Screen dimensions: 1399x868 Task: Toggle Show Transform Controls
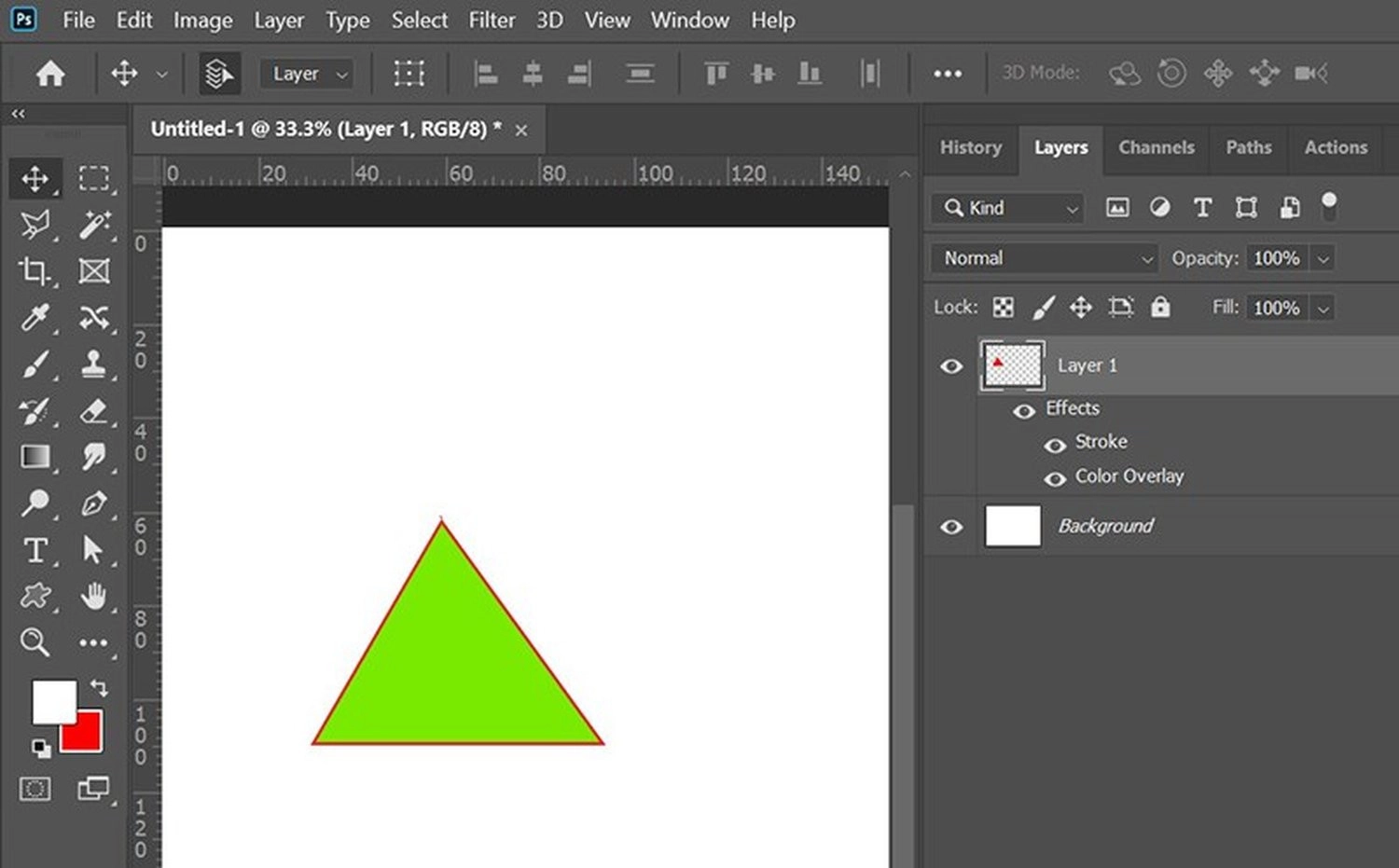tap(409, 73)
